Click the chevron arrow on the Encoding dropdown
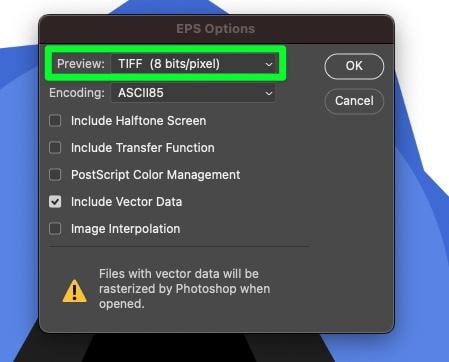Screen dimensions: 449x362 [269, 93]
